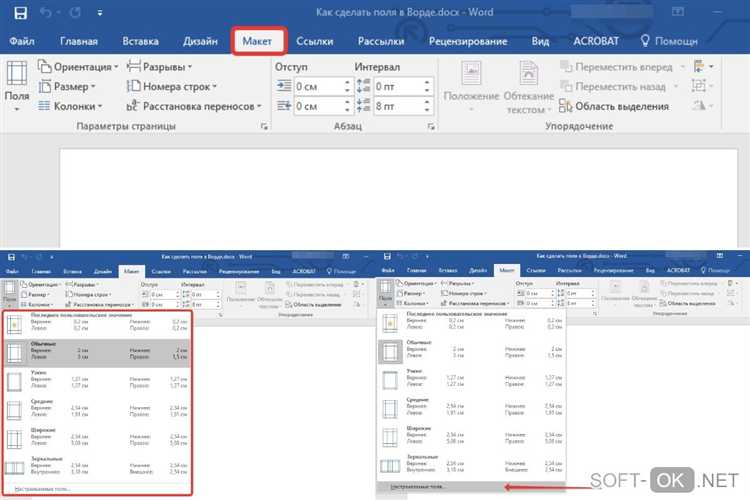Select last custom margins preset in bottom-left window

97,324
